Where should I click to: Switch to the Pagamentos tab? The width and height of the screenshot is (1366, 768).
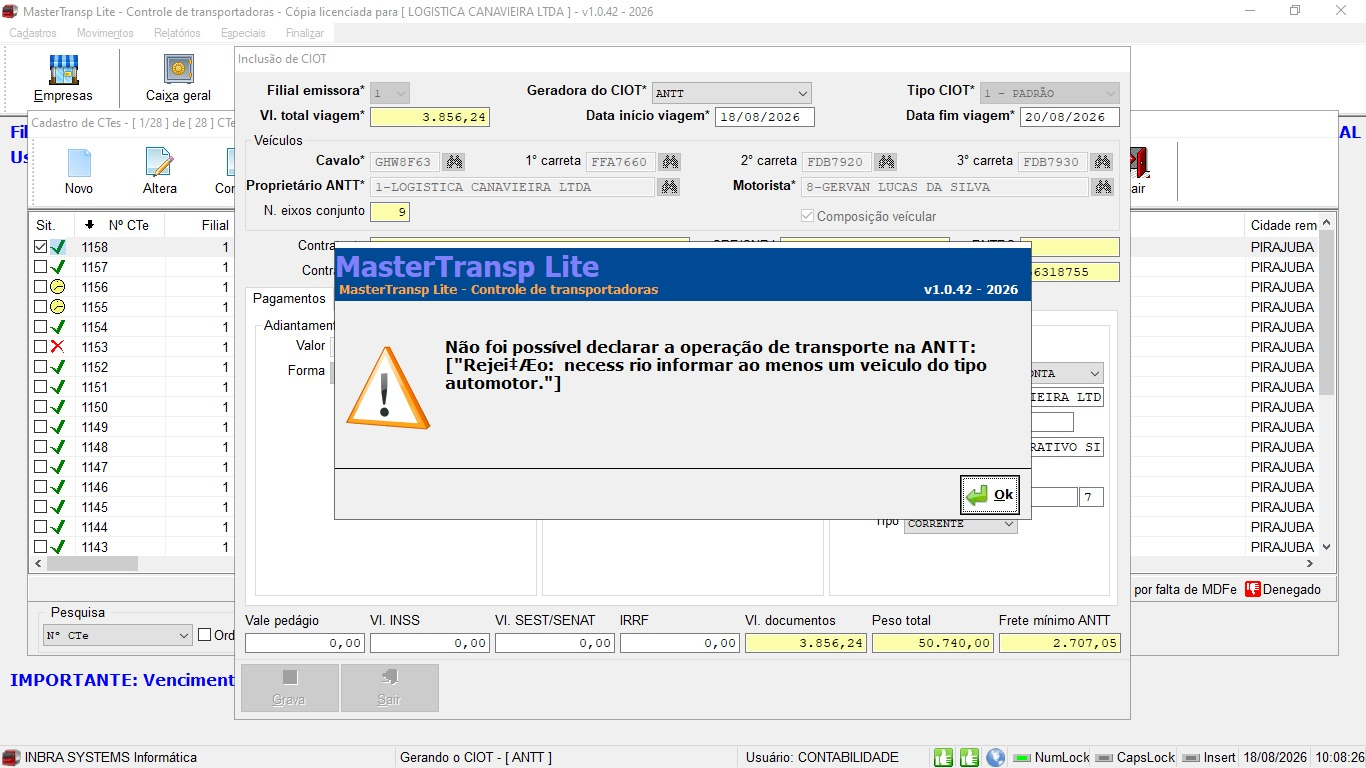pyautogui.click(x=289, y=298)
